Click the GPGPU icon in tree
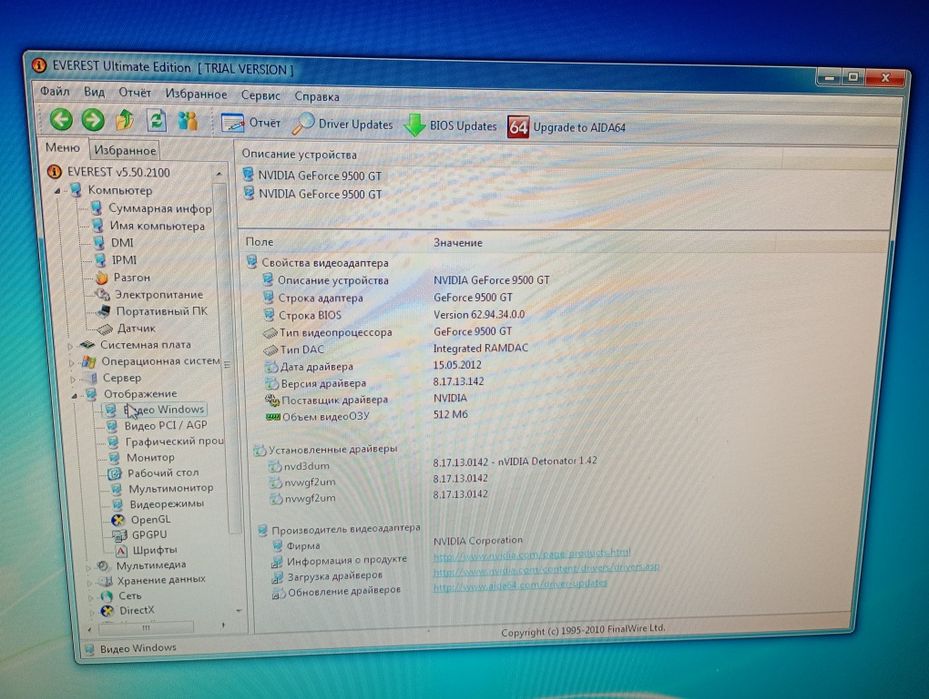 coord(120,536)
